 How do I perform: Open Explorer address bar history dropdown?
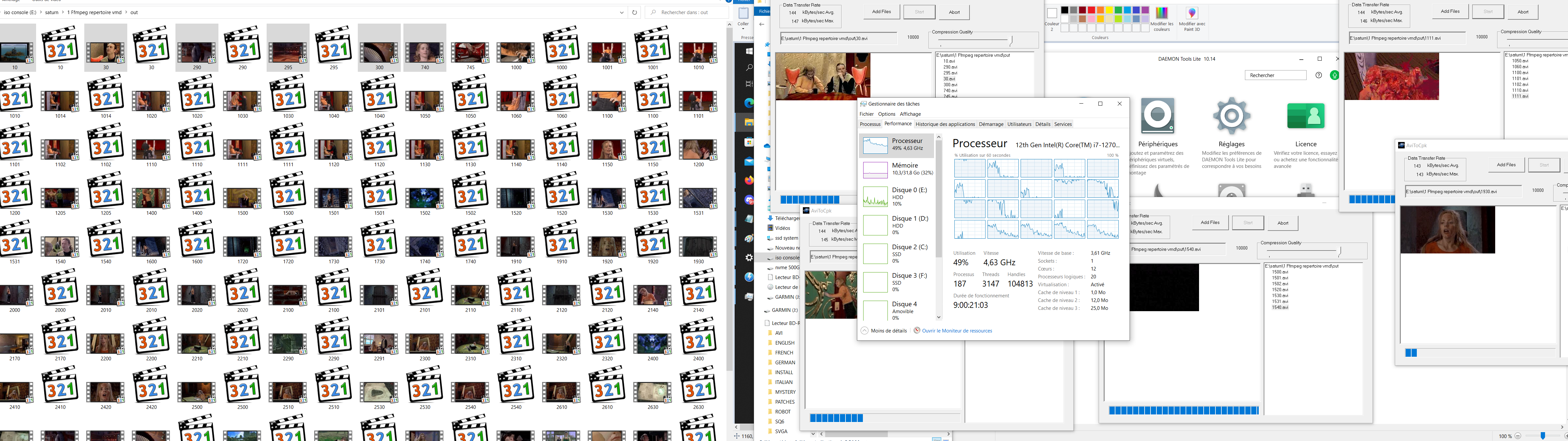621,12
